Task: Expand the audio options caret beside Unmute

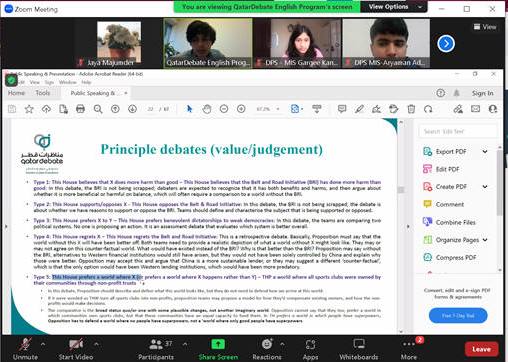Action: pos(43,343)
